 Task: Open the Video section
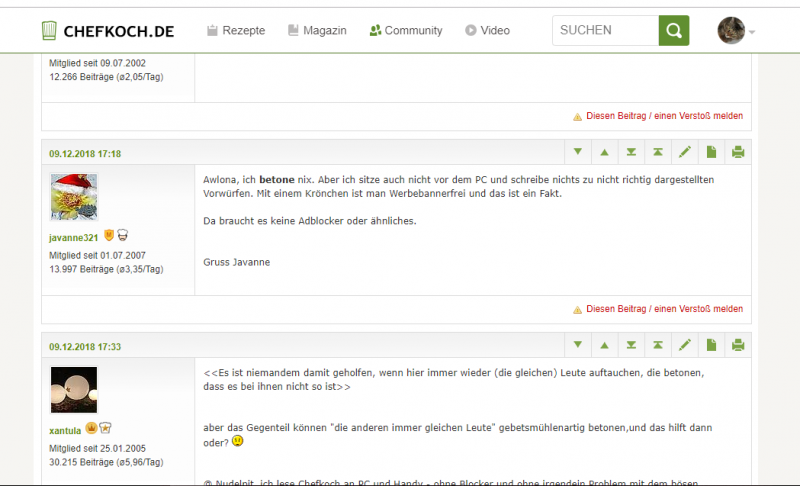(487, 31)
